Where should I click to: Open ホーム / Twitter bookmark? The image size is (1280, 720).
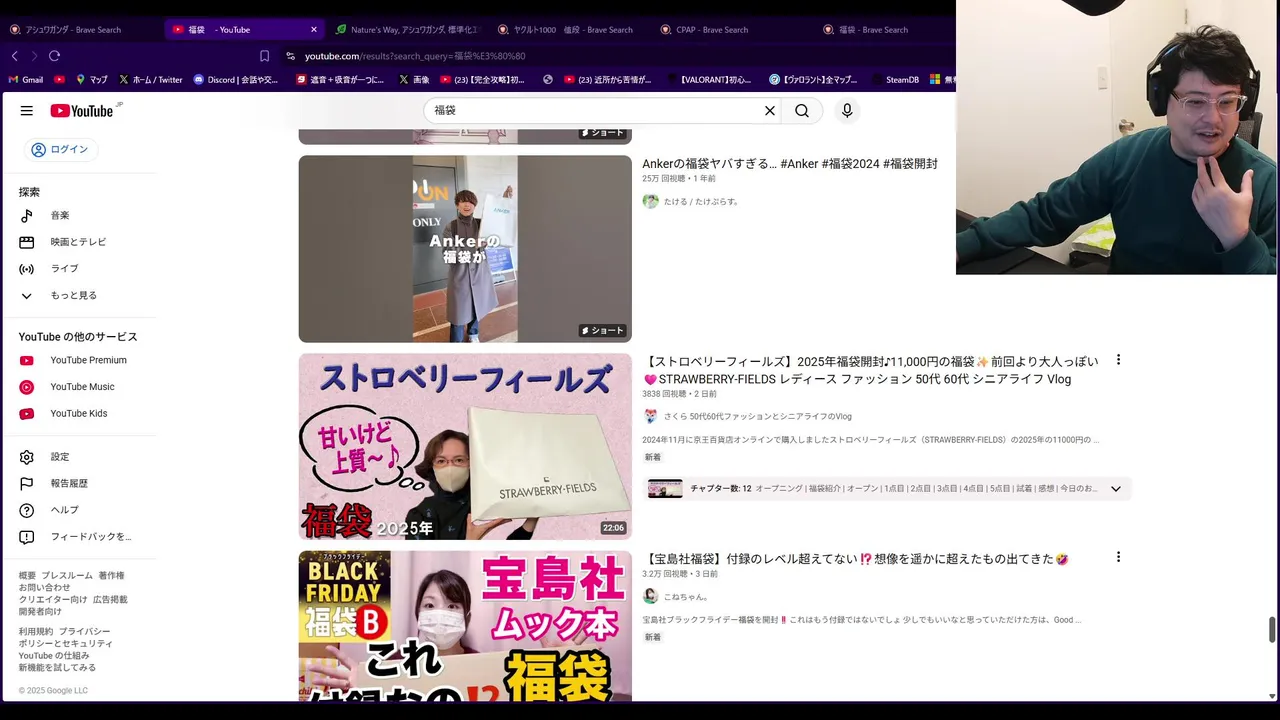coord(151,80)
